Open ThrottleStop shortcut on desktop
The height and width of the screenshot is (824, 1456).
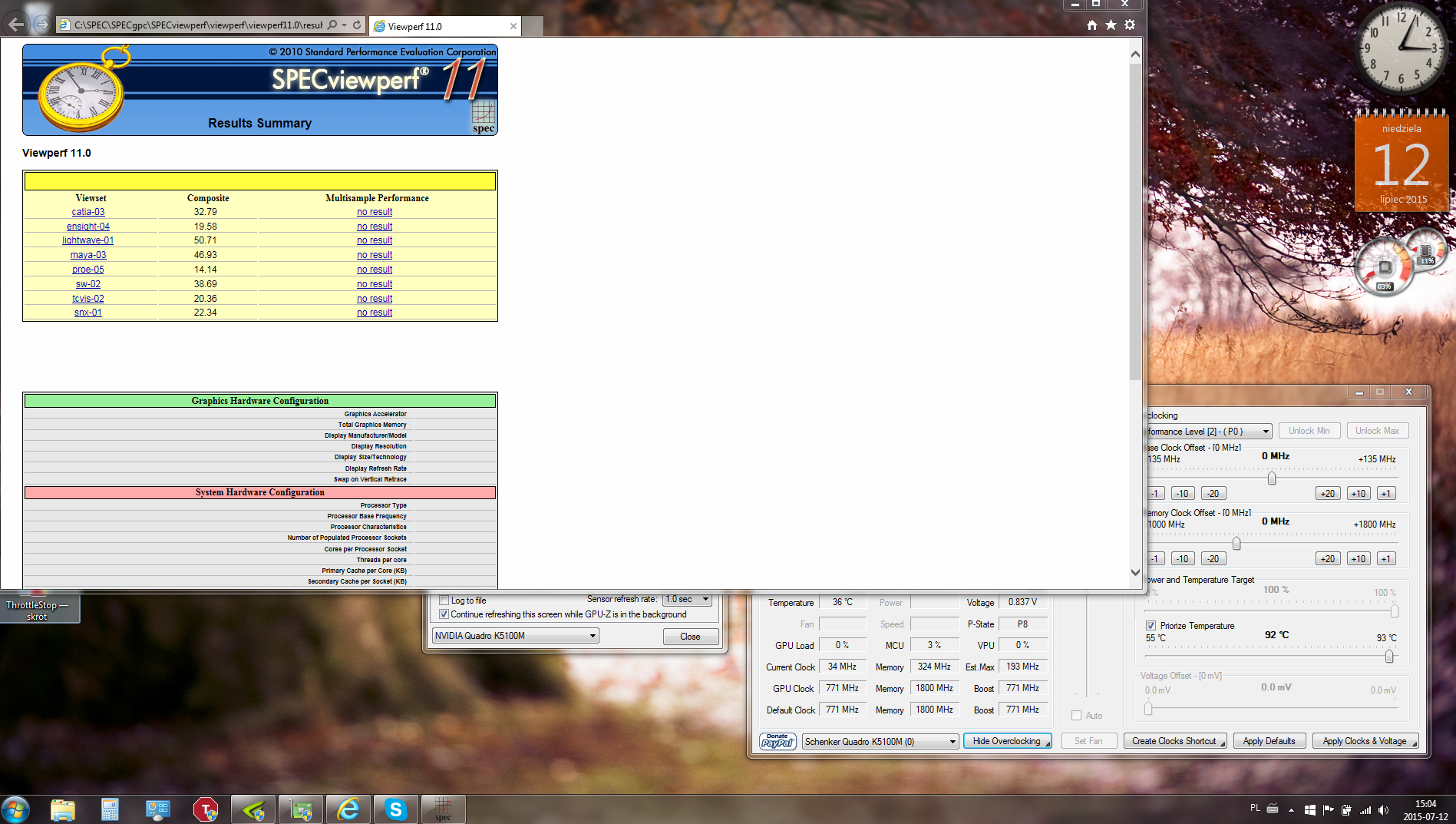click(x=37, y=610)
